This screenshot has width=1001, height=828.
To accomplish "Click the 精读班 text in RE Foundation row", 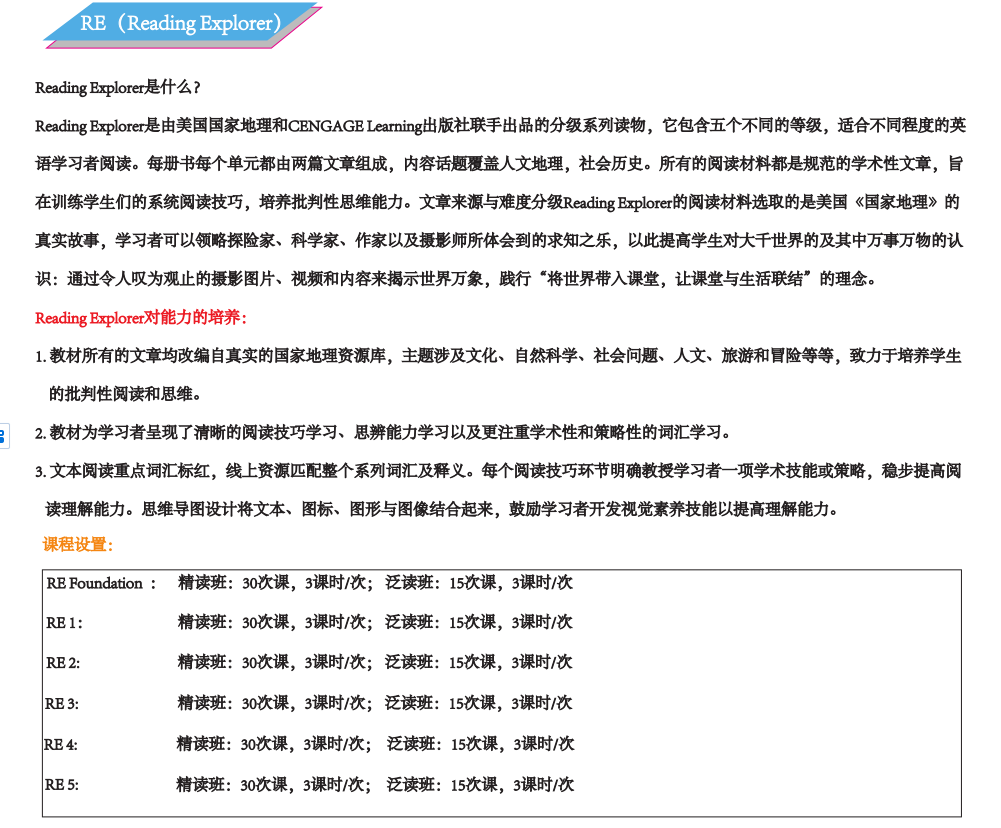I will click(x=202, y=583).
